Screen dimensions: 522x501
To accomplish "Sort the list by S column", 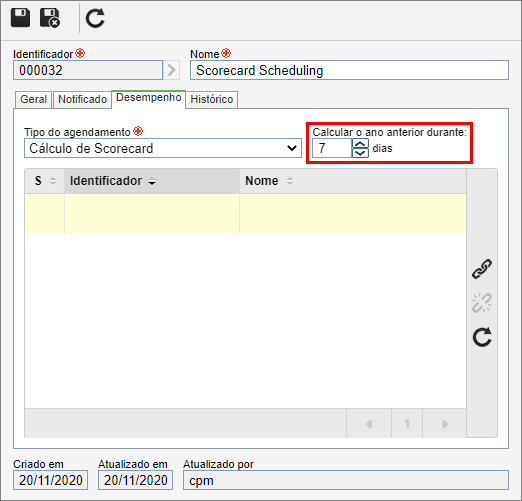I will (x=45, y=181).
